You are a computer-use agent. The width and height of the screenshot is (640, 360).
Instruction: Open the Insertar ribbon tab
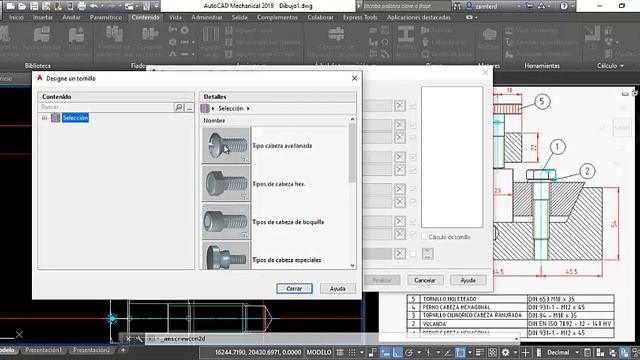pyautogui.click(x=42, y=18)
